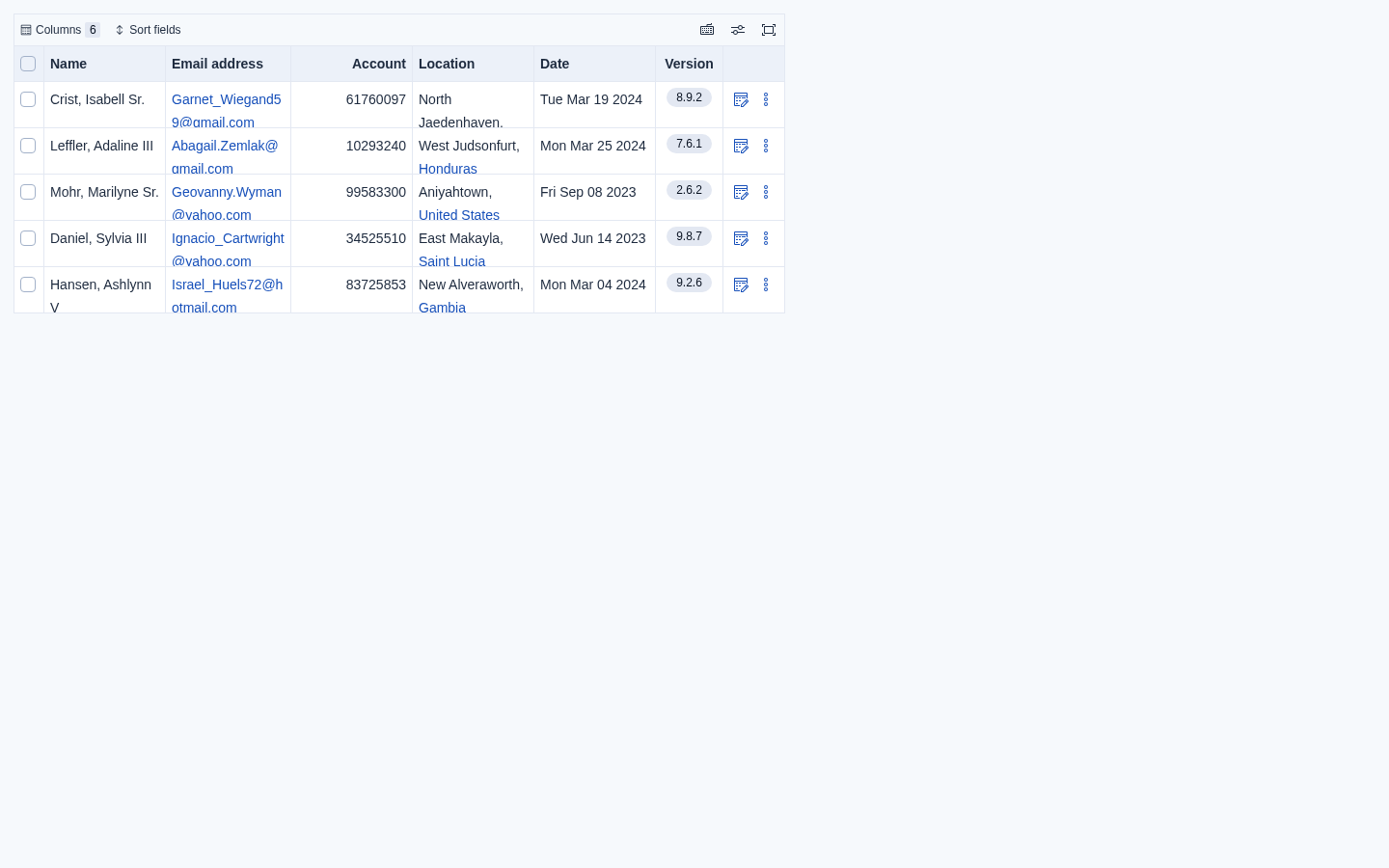Open the Israel_Huels72 email link
1389x868 pixels.
point(228,295)
